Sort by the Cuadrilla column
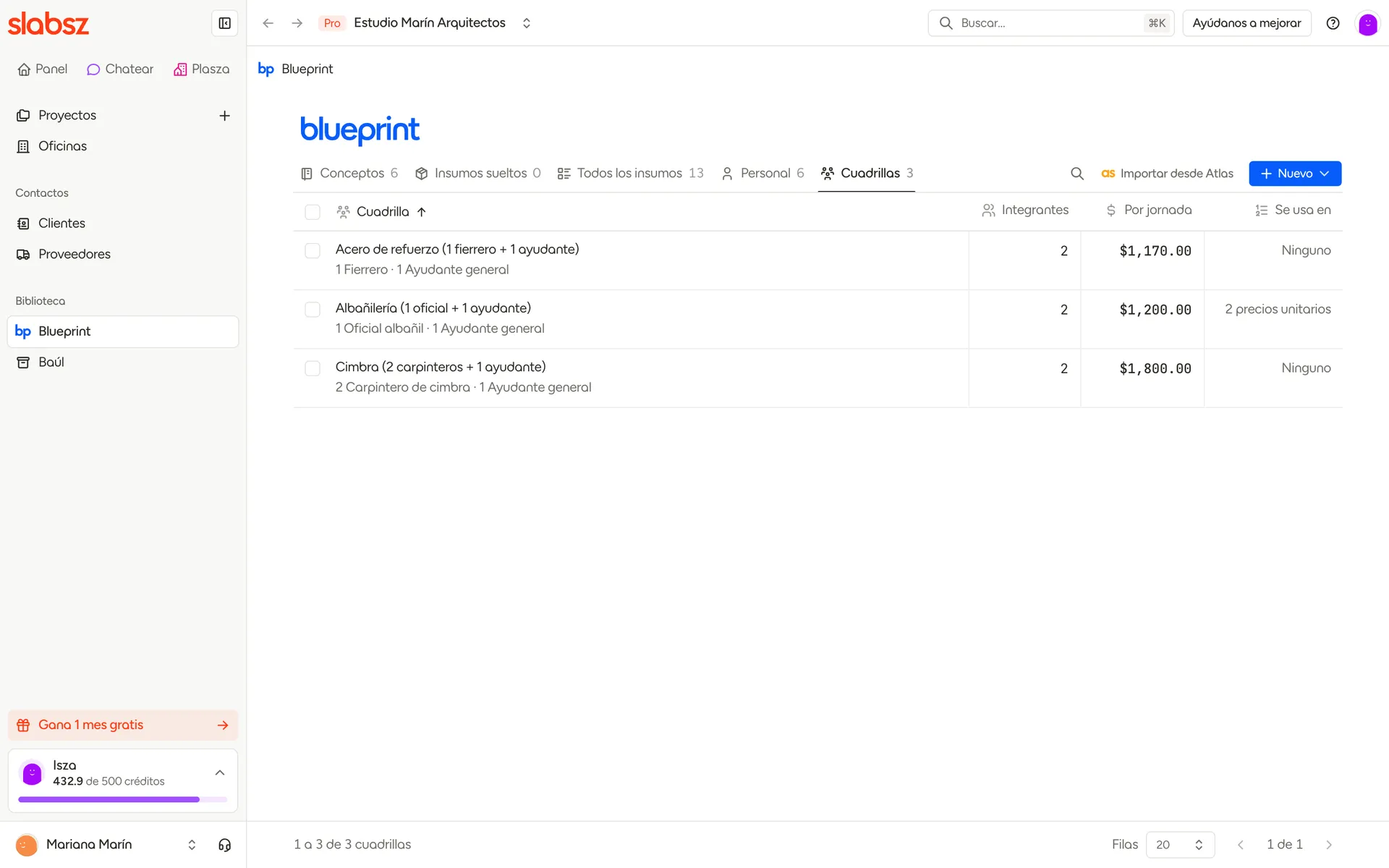This screenshot has width=1389, height=868. coord(382,212)
